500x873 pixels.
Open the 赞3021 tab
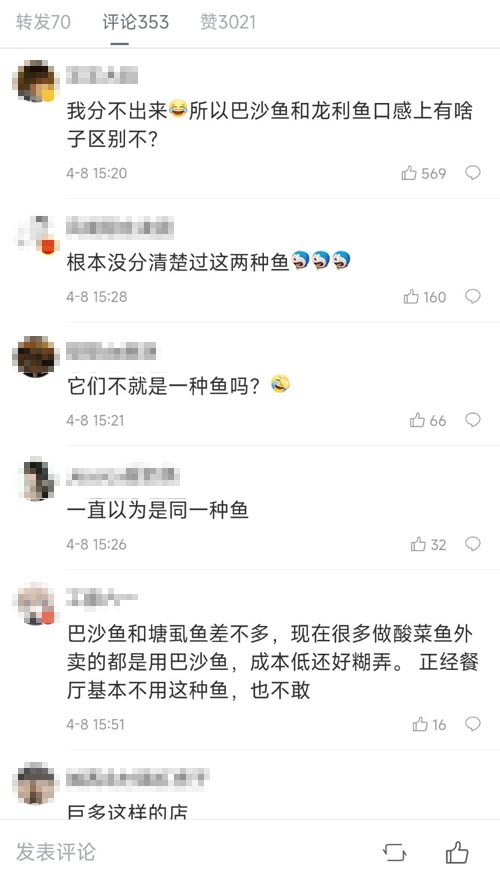click(228, 22)
